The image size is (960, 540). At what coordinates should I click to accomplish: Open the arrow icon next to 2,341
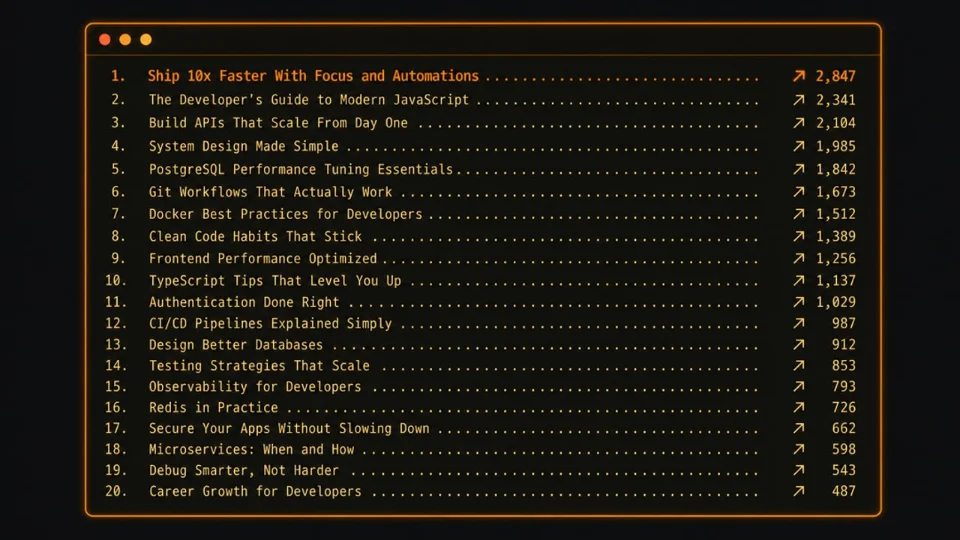tap(798, 100)
